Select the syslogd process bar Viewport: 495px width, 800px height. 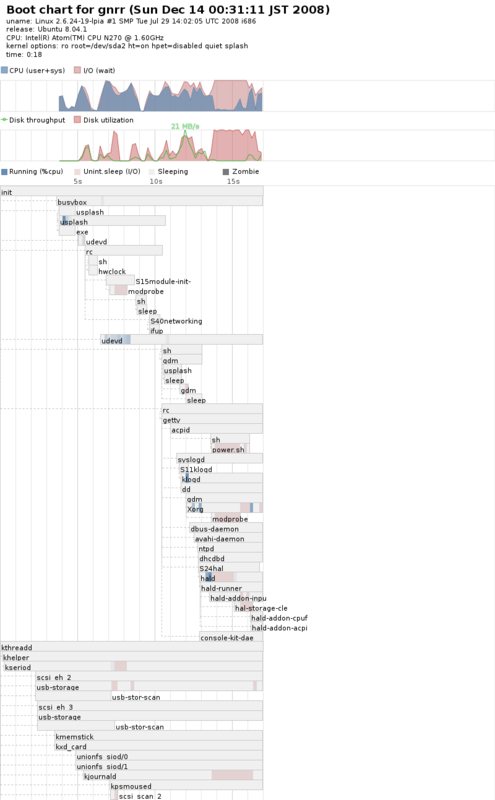point(220,460)
